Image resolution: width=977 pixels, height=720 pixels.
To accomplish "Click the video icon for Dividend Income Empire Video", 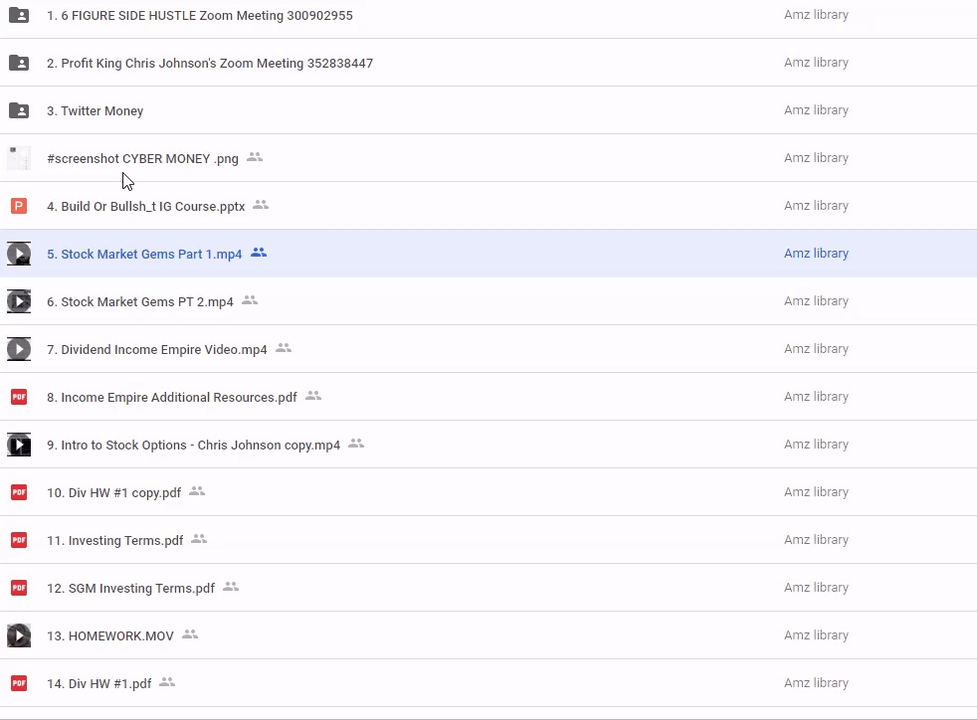I will pos(18,349).
